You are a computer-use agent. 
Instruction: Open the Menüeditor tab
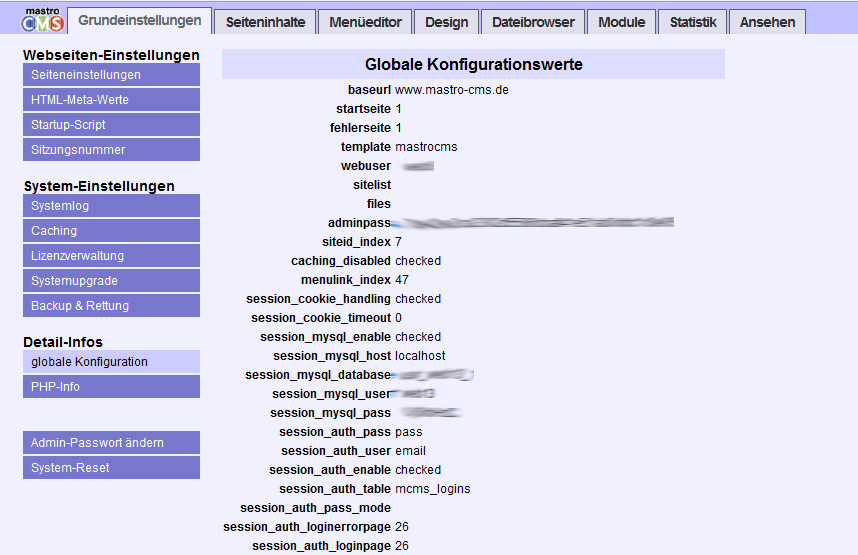tap(365, 22)
